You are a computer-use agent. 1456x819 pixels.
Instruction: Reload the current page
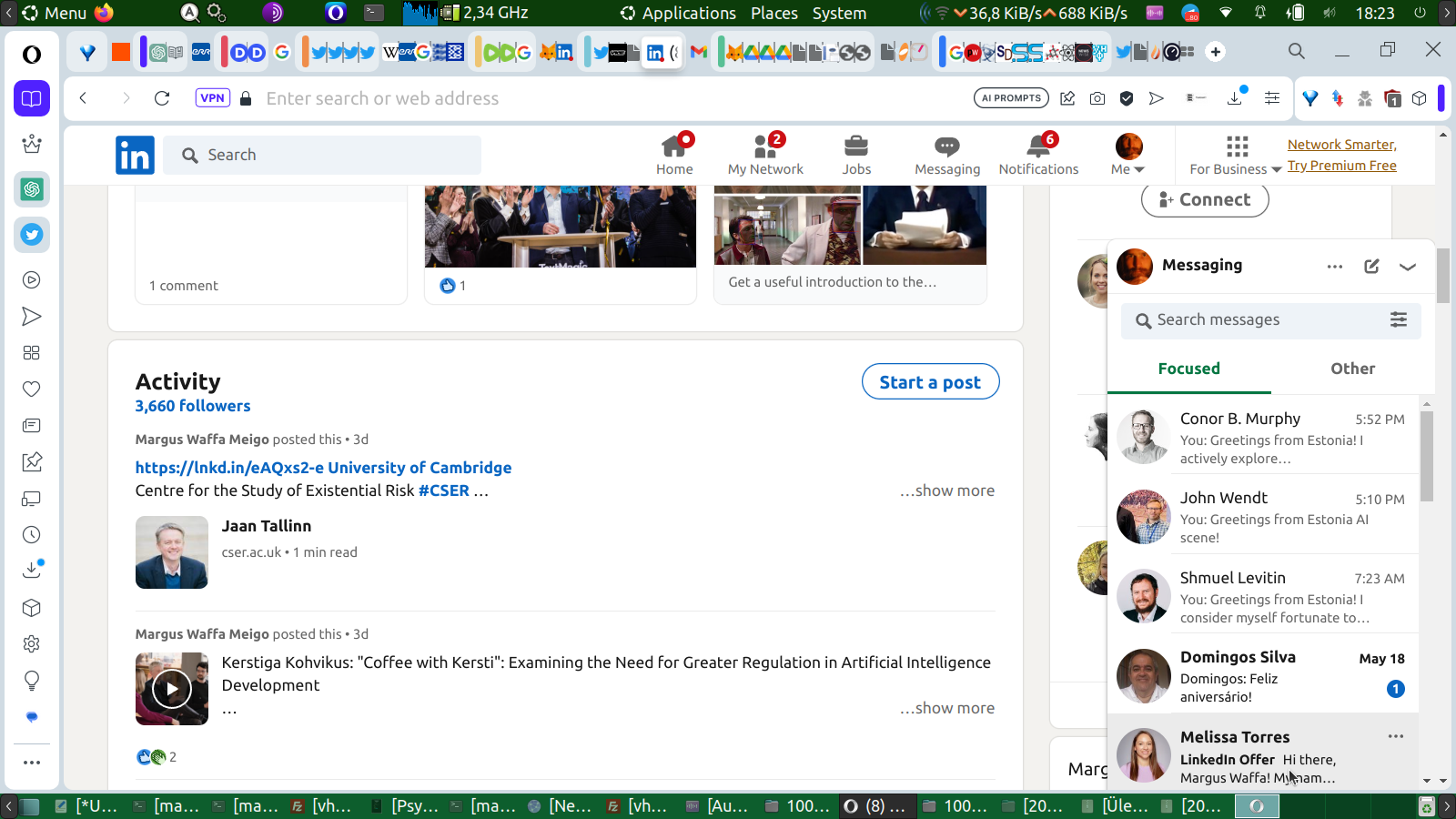[x=162, y=98]
